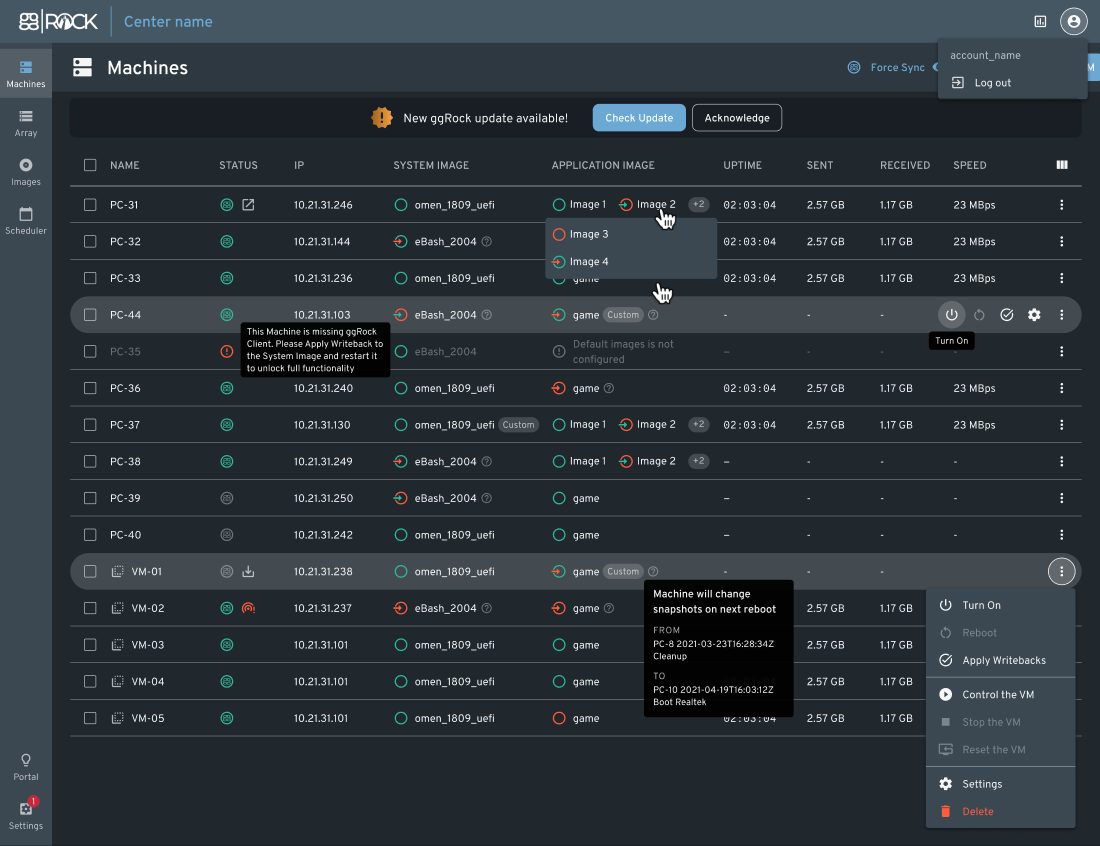Open the Array sidebar section
This screenshot has width=1100, height=846.
pyautogui.click(x=26, y=123)
